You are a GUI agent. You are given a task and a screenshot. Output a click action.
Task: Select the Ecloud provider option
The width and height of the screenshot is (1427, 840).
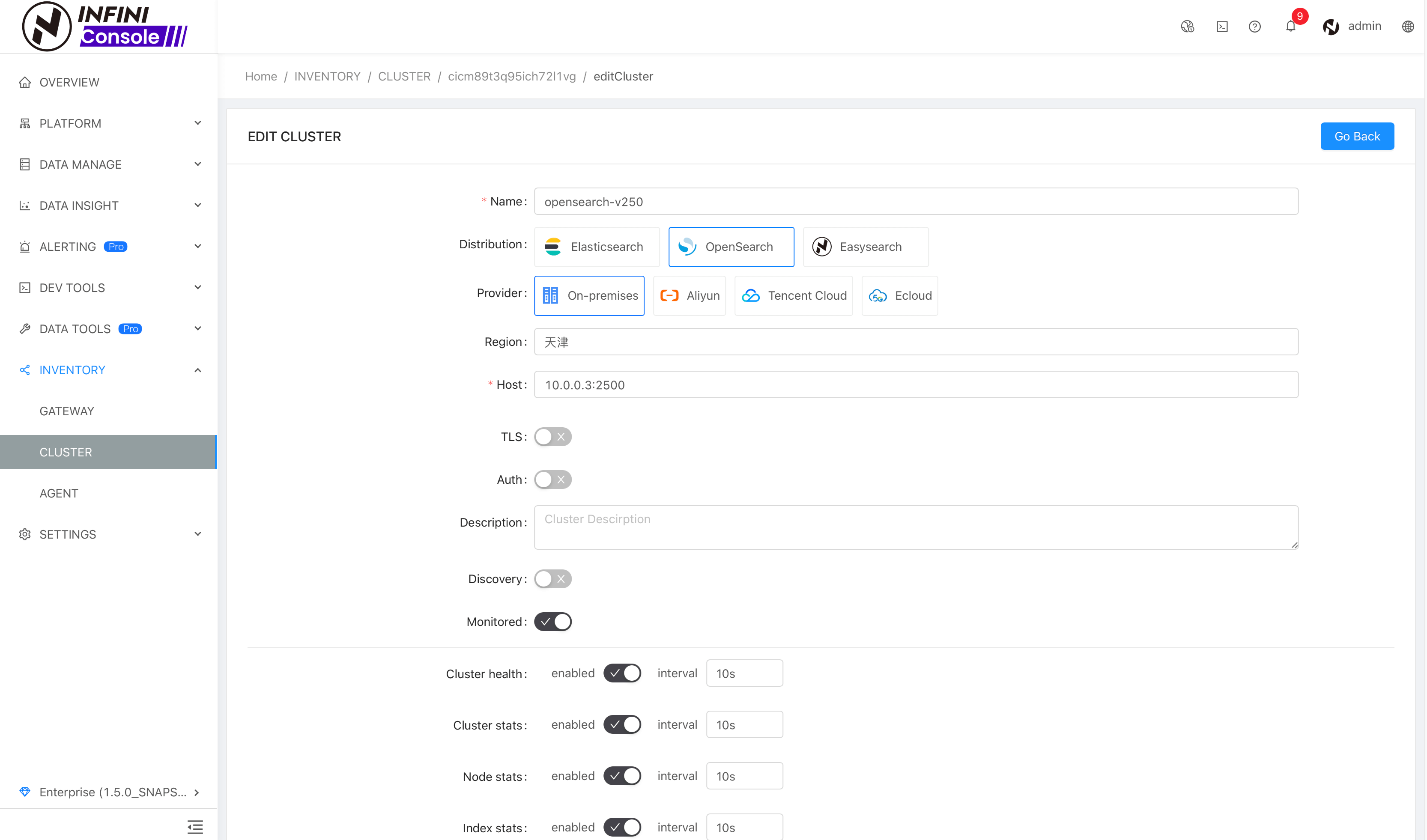(899, 295)
